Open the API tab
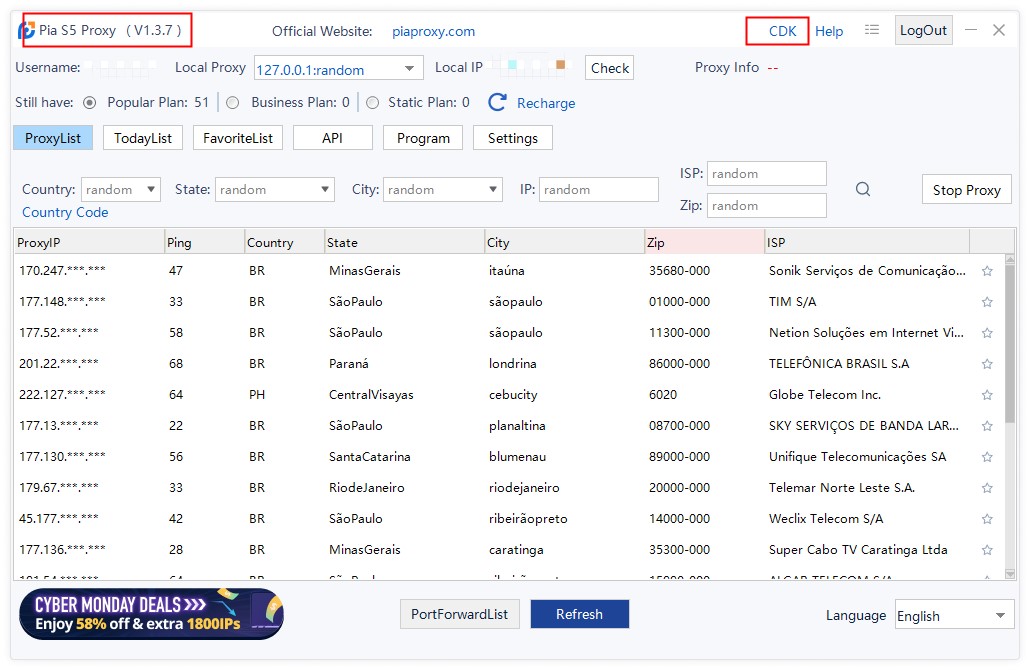1030x670 pixels. [332, 138]
